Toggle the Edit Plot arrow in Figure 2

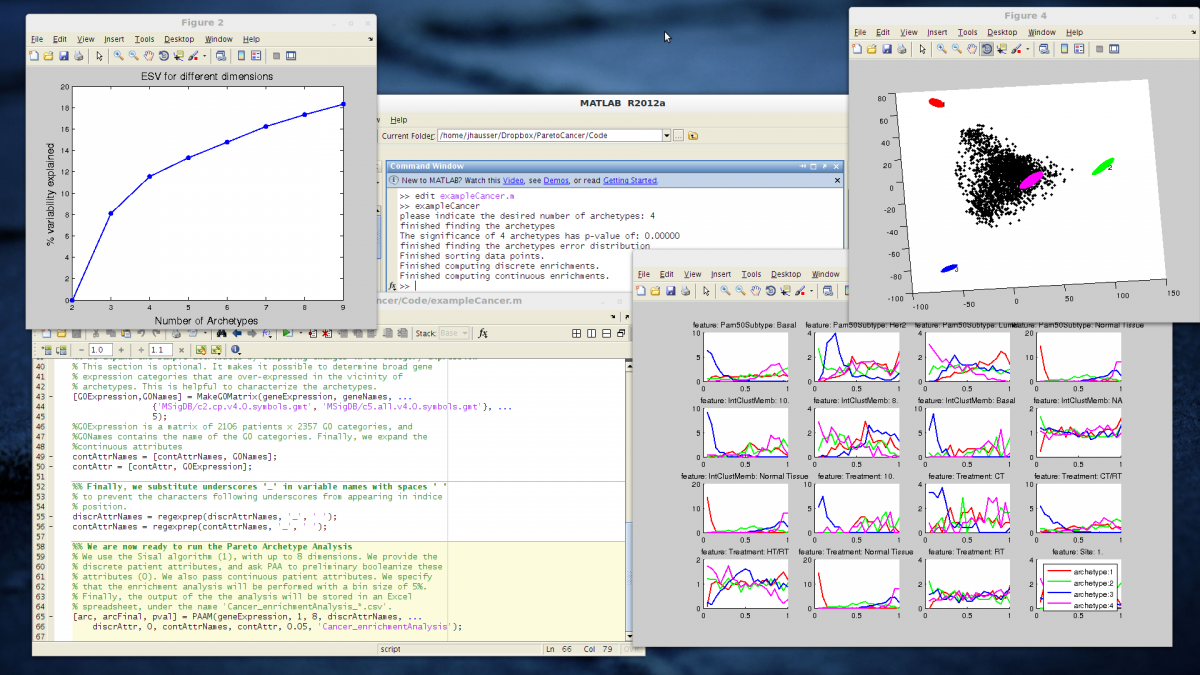point(99,56)
